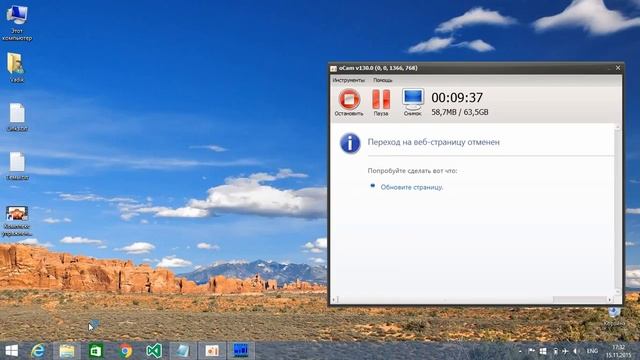The image size is (640, 360).
Task: Select the Этот компьютер desktop icon
Action: point(17,23)
